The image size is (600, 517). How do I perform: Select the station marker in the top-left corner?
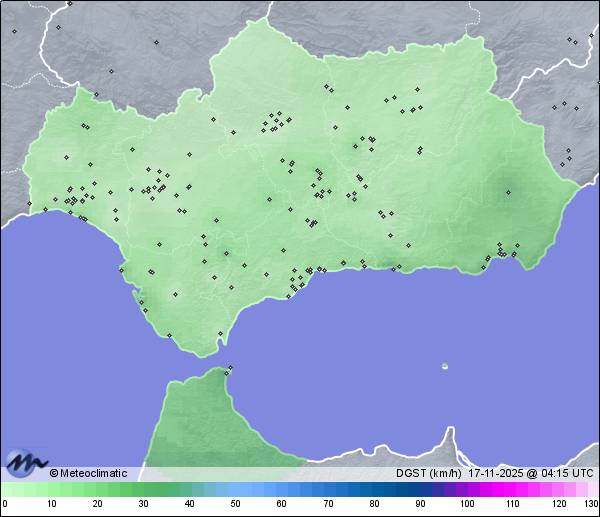click(15, 31)
